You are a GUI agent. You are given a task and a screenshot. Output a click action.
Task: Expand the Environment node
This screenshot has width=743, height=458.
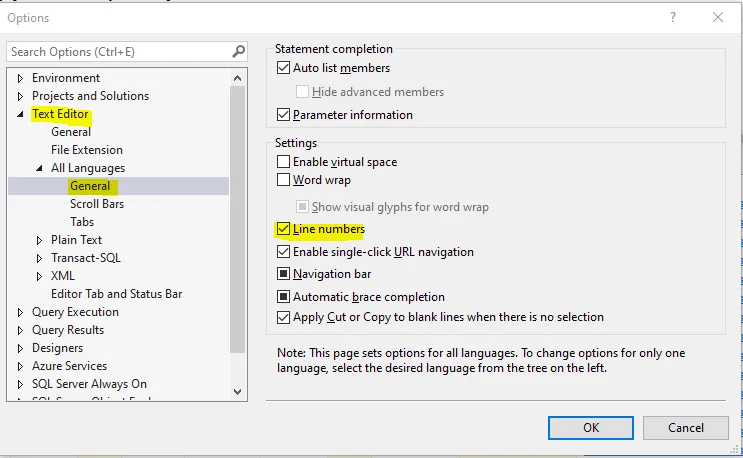click(x=20, y=78)
